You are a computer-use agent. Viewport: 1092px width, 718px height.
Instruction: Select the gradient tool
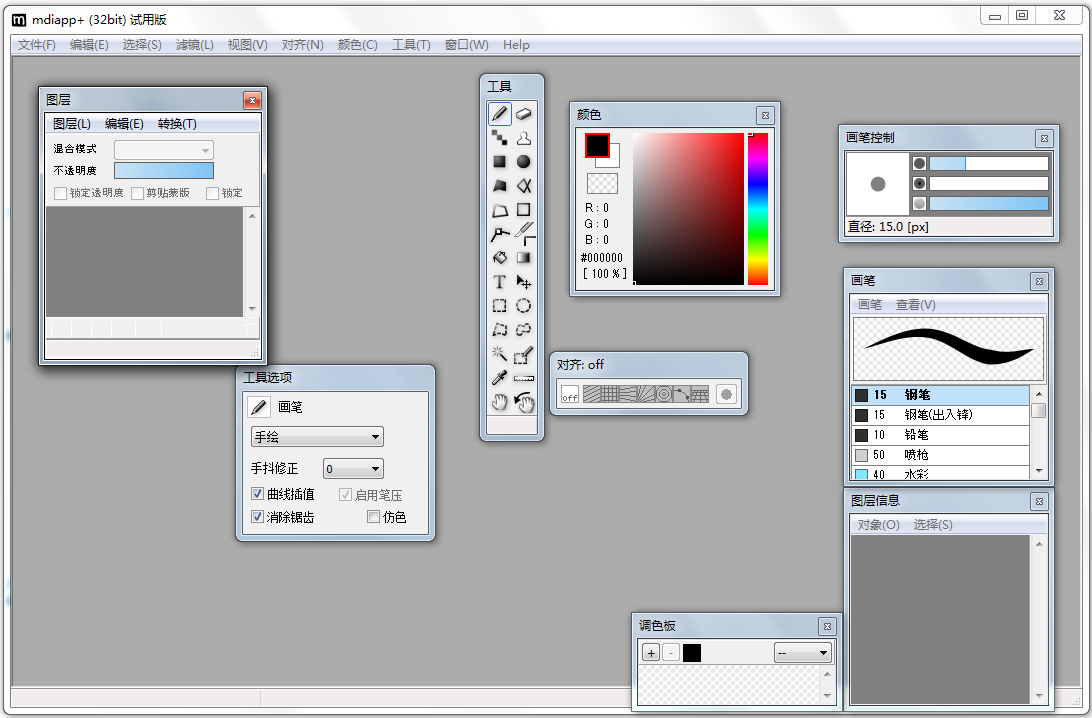[x=524, y=258]
